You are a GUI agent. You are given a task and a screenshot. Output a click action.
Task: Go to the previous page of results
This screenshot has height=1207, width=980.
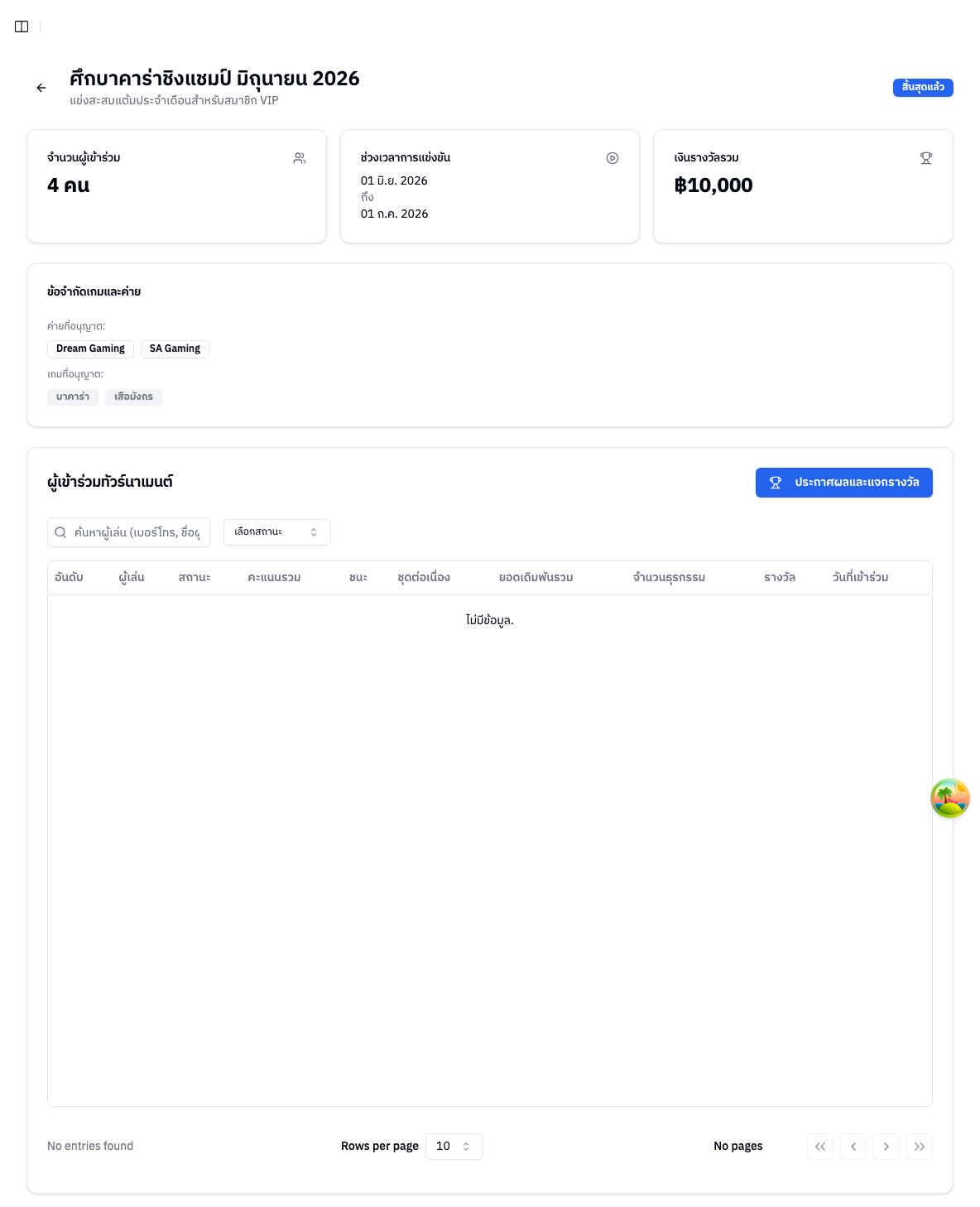[x=853, y=1147]
